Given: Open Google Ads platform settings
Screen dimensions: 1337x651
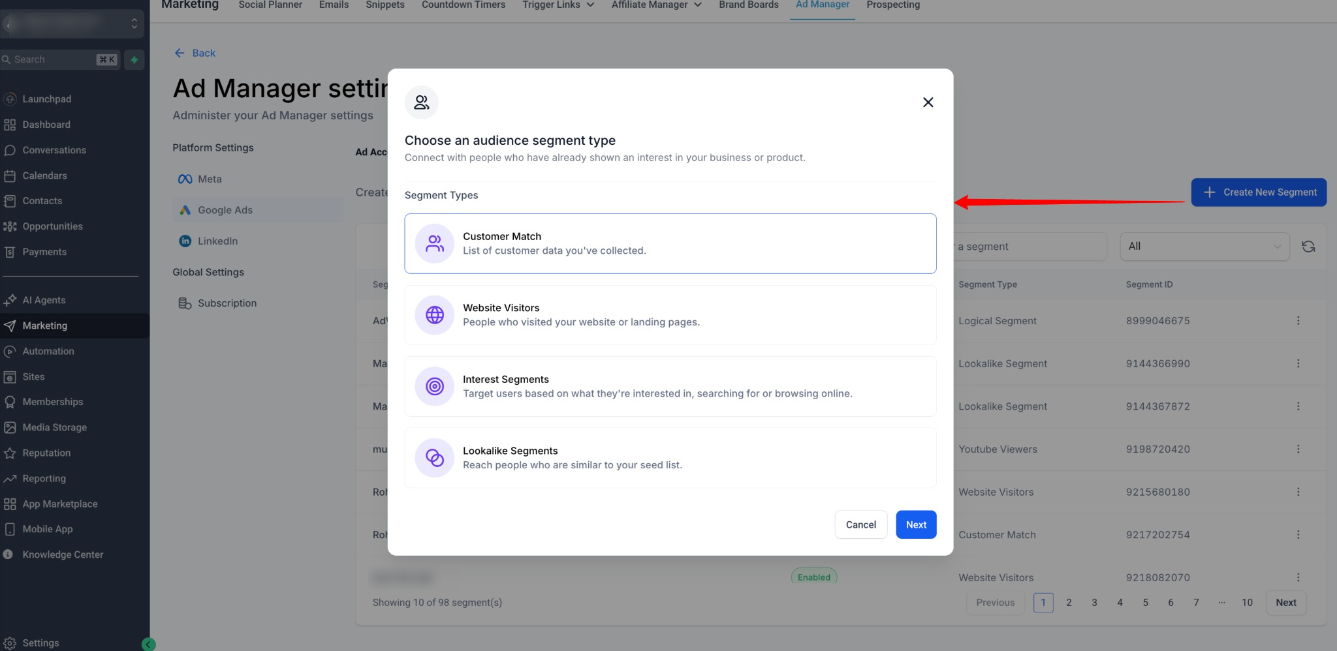Looking at the screenshot, I should [x=256, y=210].
